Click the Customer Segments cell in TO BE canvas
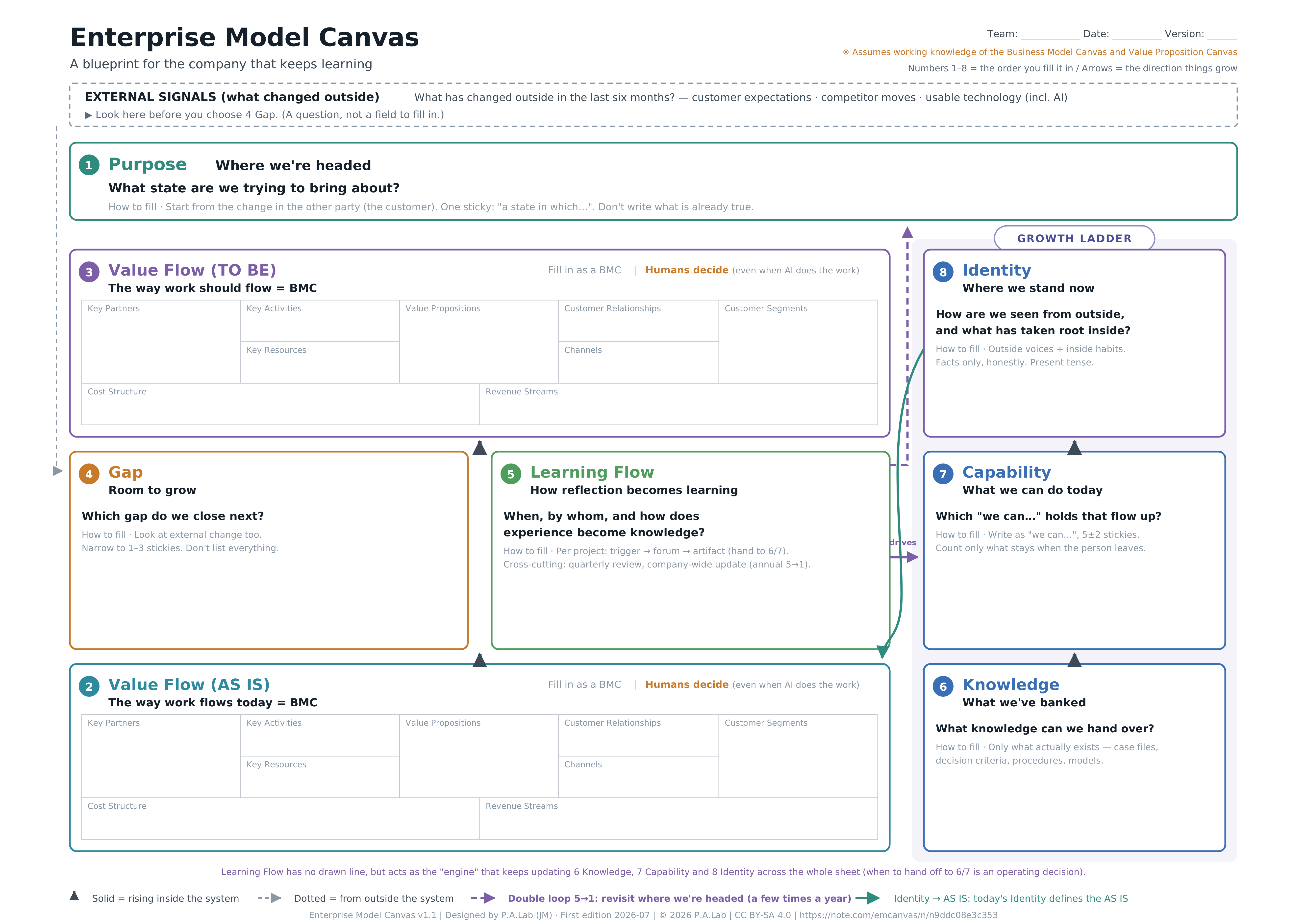The width and height of the screenshot is (1307, 924). 798,342
